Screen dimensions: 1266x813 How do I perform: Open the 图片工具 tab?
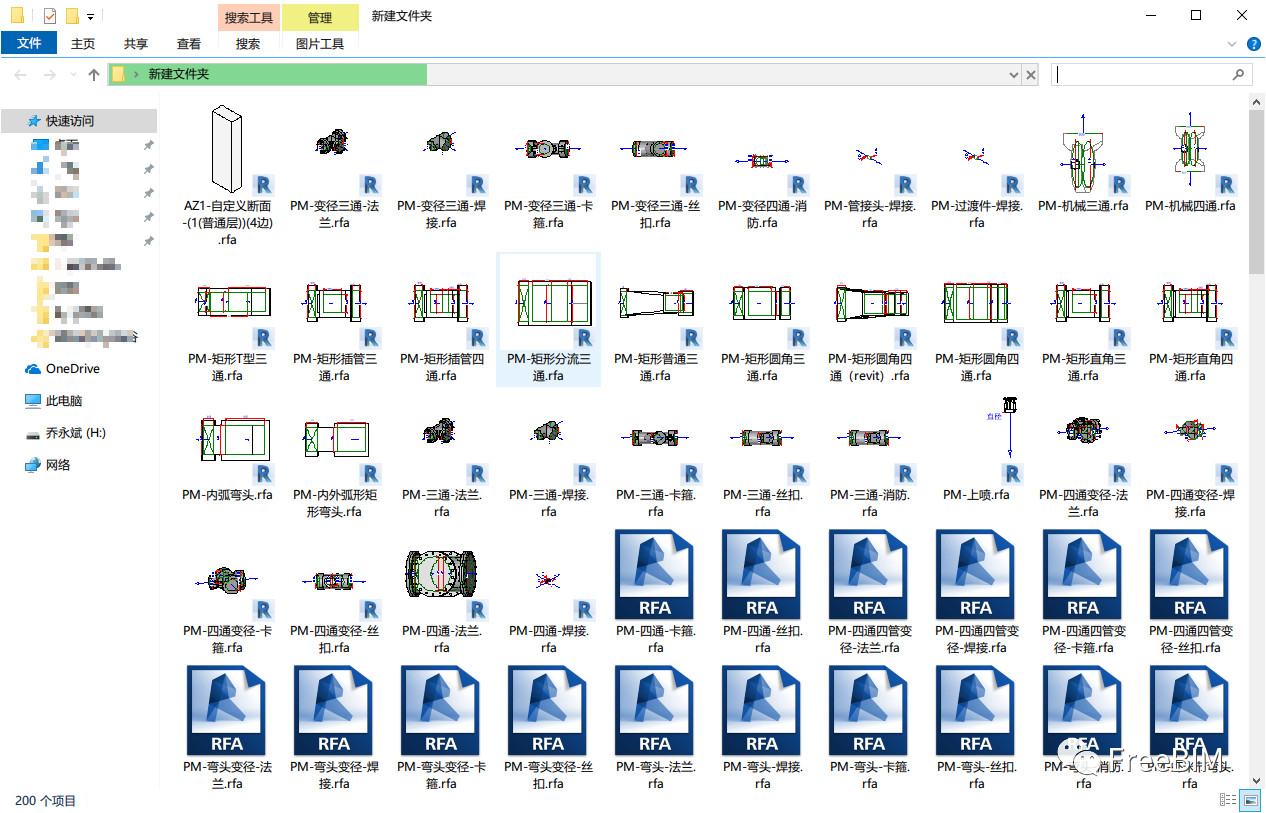pyautogui.click(x=320, y=43)
